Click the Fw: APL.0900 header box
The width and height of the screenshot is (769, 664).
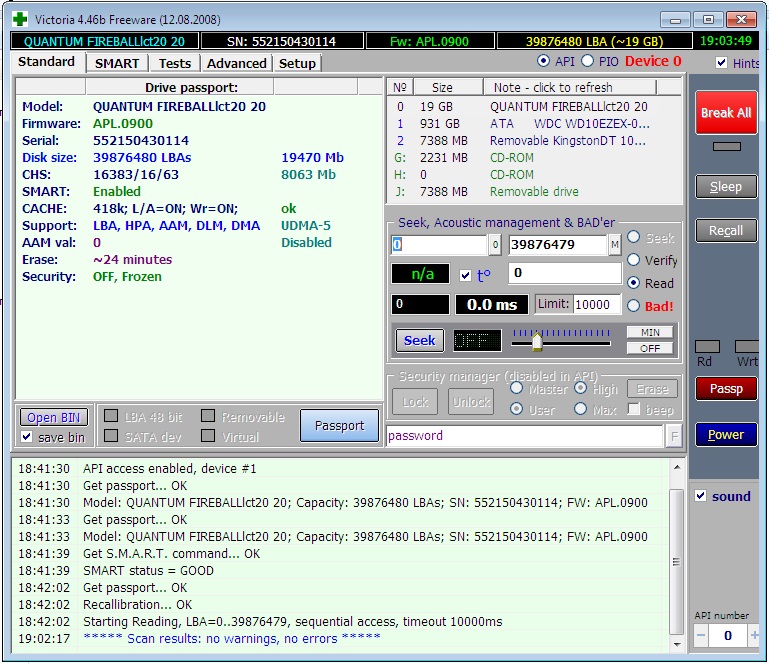tap(429, 41)
